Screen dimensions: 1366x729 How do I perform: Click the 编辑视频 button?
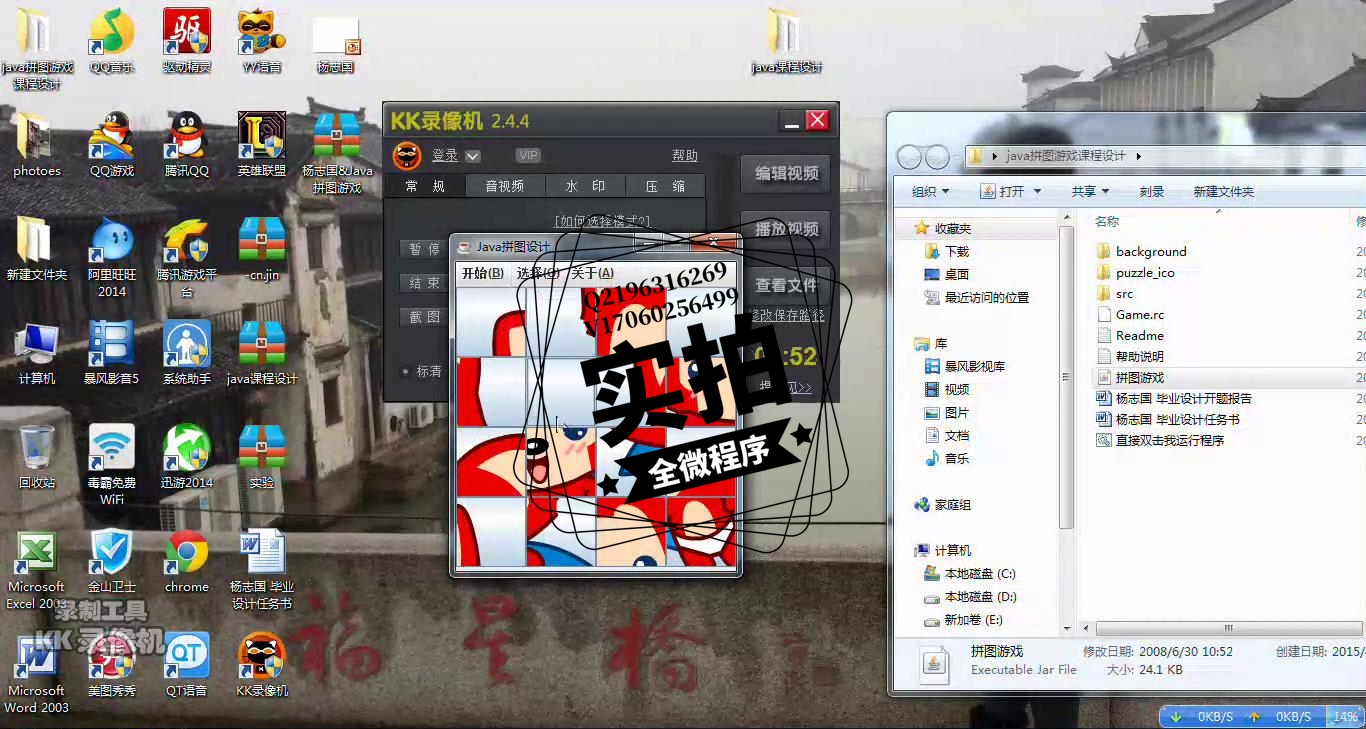[787, 173]
